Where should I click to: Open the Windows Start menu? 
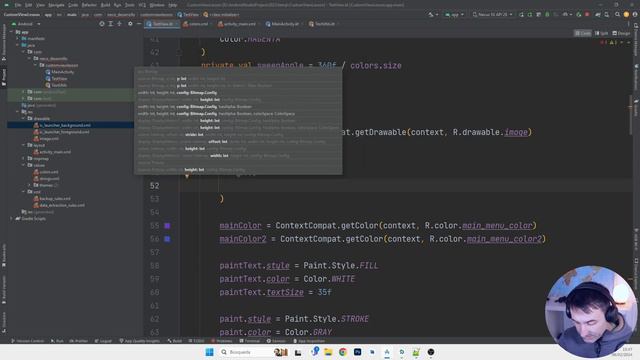pyautogui.click(x=209, y=352)
